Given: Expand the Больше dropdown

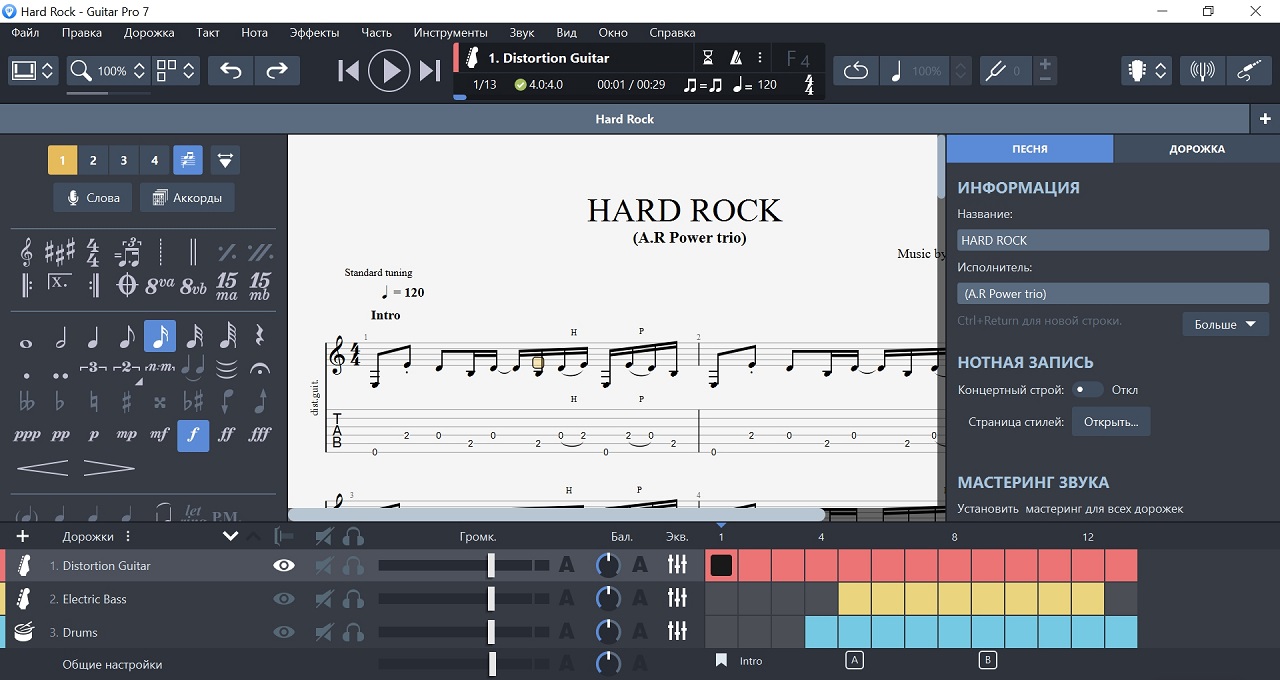Looking at the screenshot, I should coord(1225,324).
